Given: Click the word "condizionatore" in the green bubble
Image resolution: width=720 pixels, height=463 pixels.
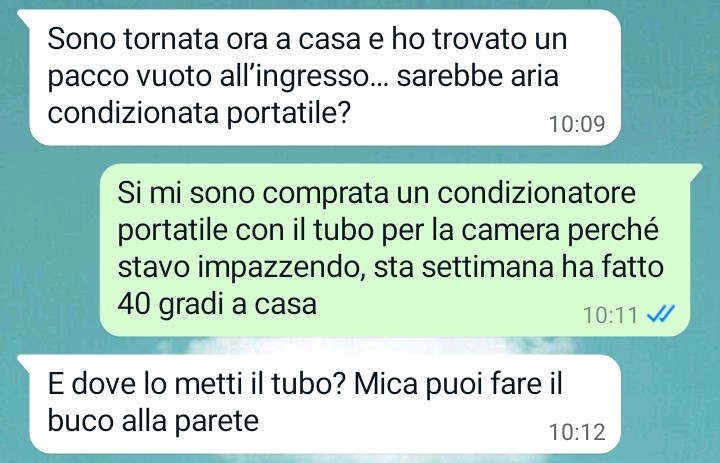Looking at the screenshot, I should pyautogui.click(x=536, y=192).
